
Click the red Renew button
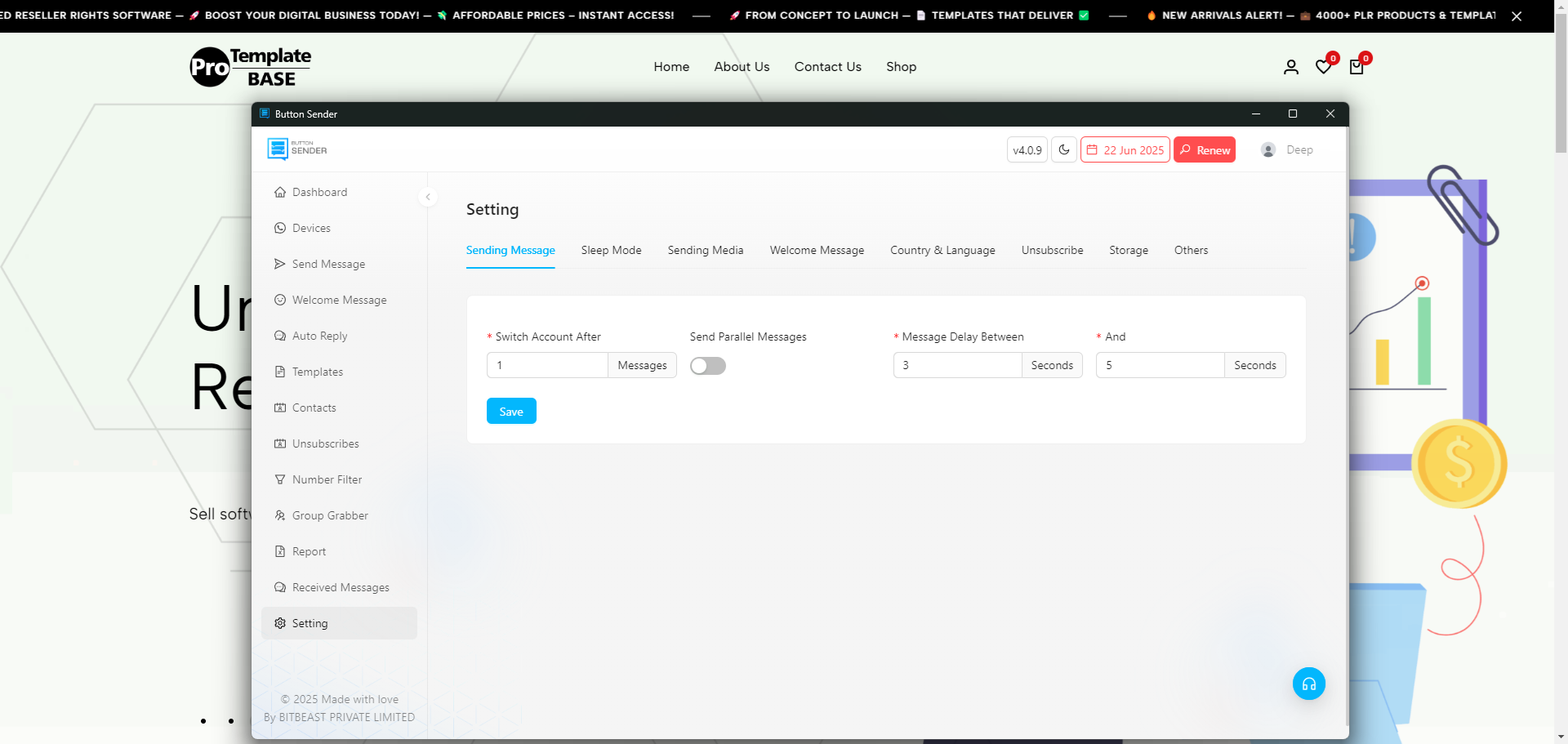(x=1205, y=149)
